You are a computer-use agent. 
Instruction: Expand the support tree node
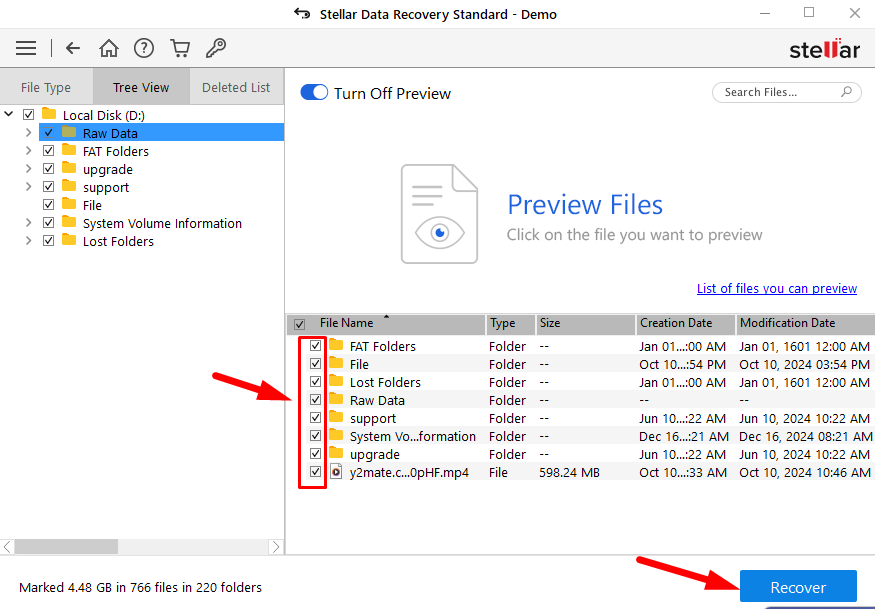[x=28, y=186]
